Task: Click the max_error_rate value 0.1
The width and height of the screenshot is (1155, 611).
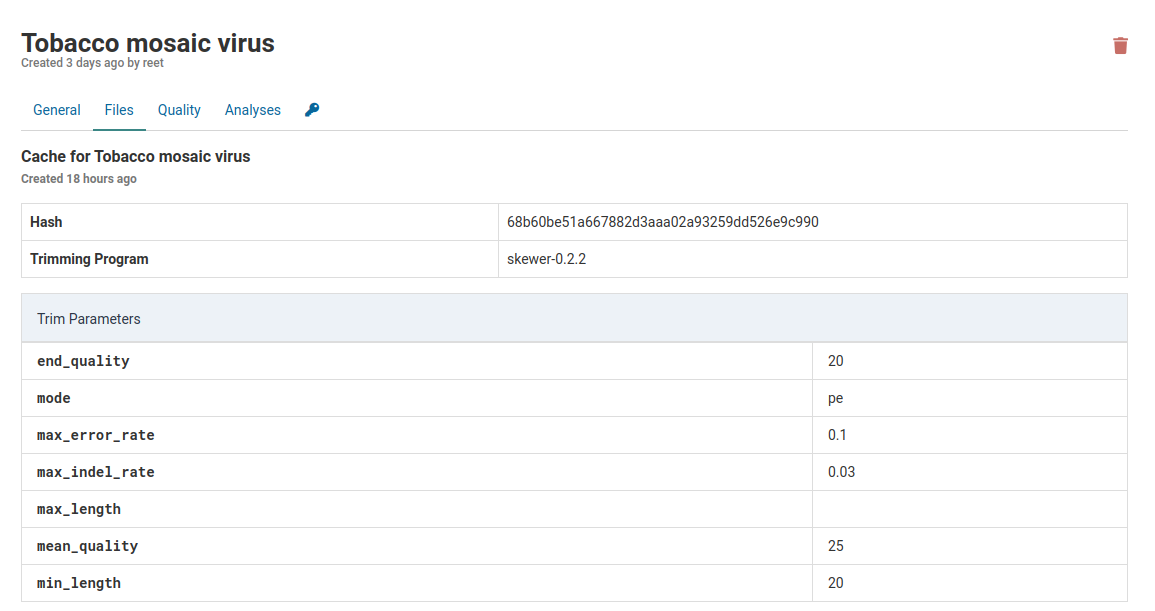Action: 837,435
